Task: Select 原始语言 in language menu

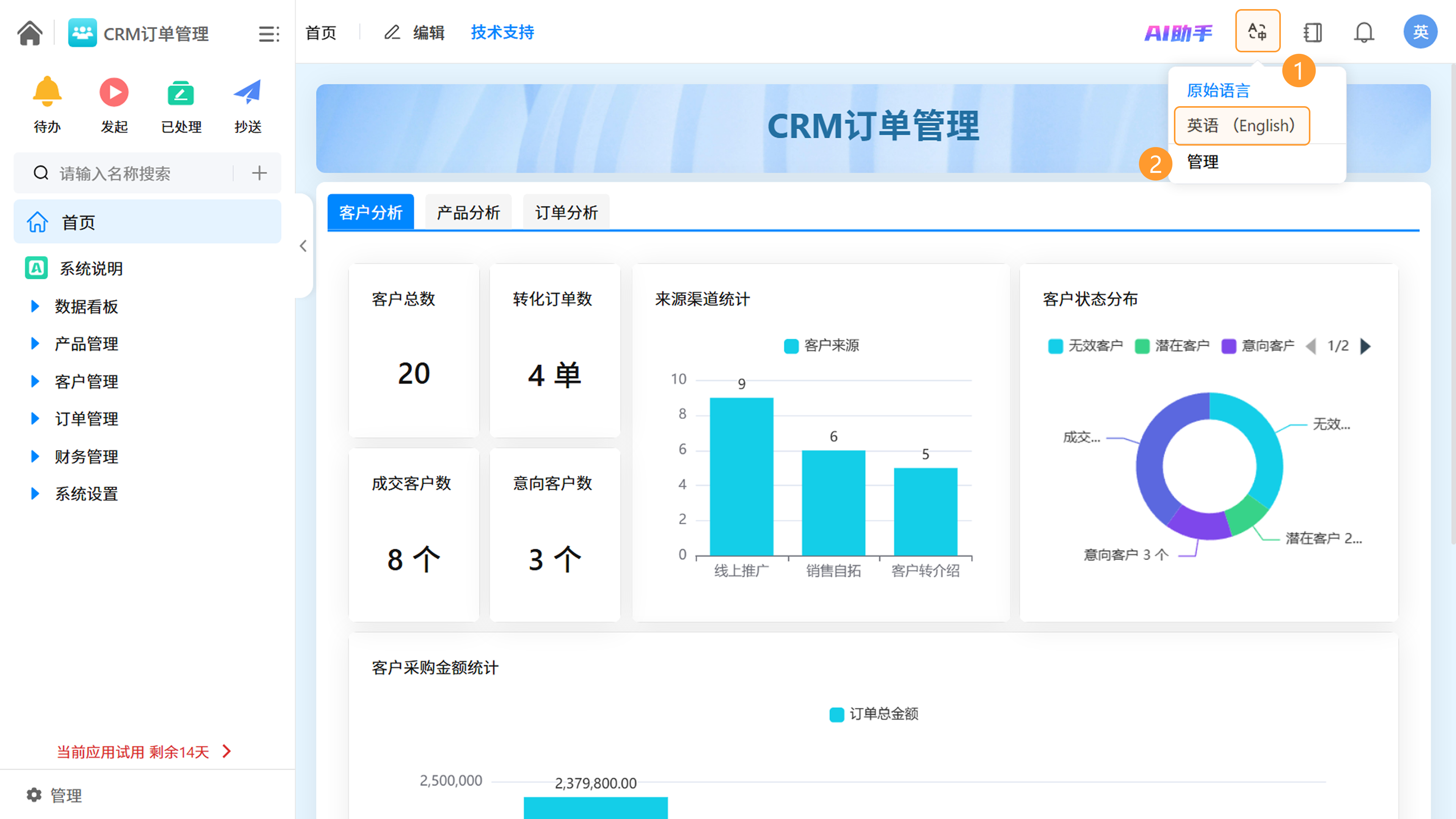Action: 1218,91
